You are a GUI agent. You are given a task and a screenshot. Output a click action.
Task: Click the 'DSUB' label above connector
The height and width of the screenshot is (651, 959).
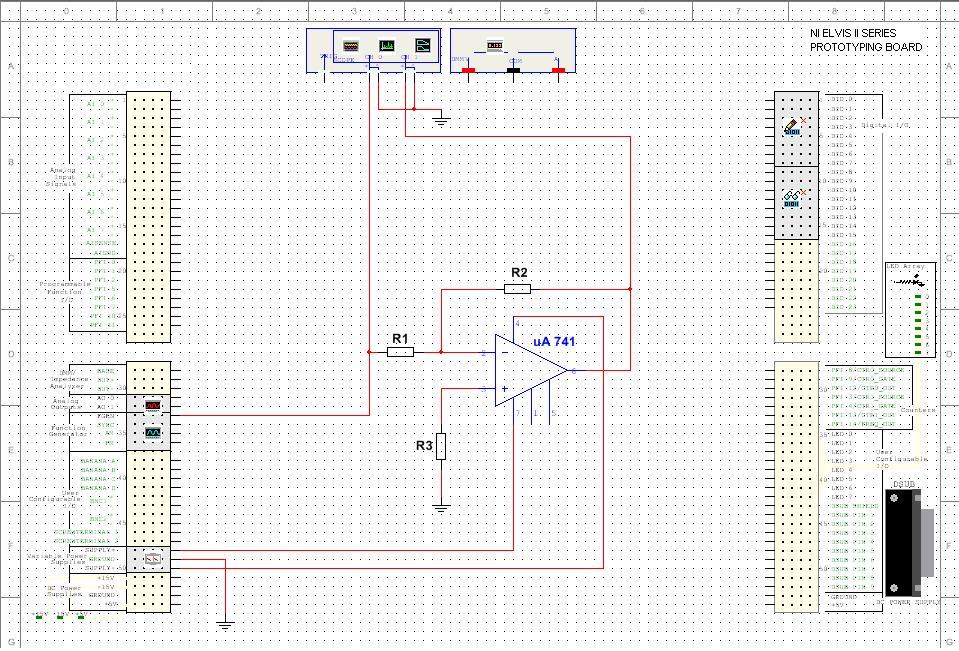pyautogui.click(x=904, y=485)
